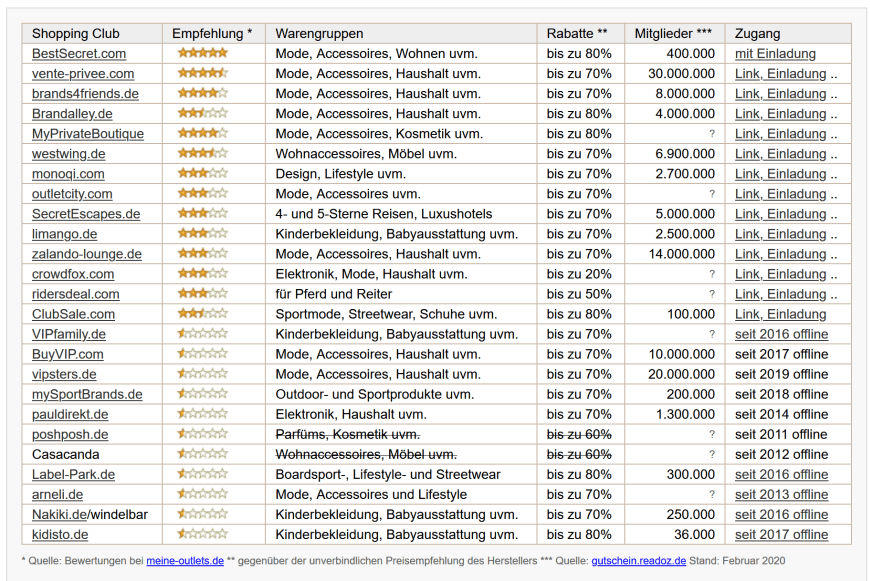
Task: Go to westwing.de
Action: pos(69,154)
